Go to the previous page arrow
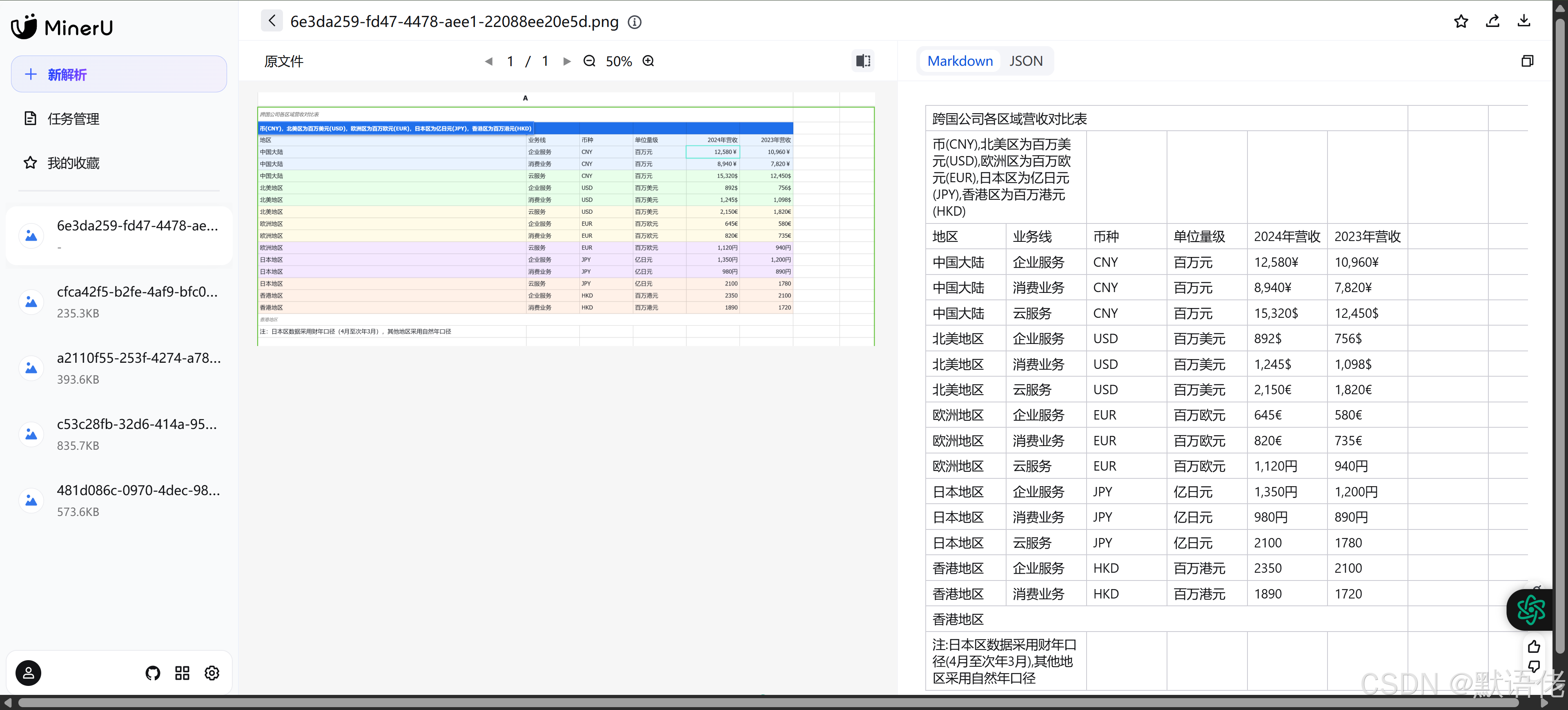This screenshot has width=1568, height=710. tap(488, 61)
